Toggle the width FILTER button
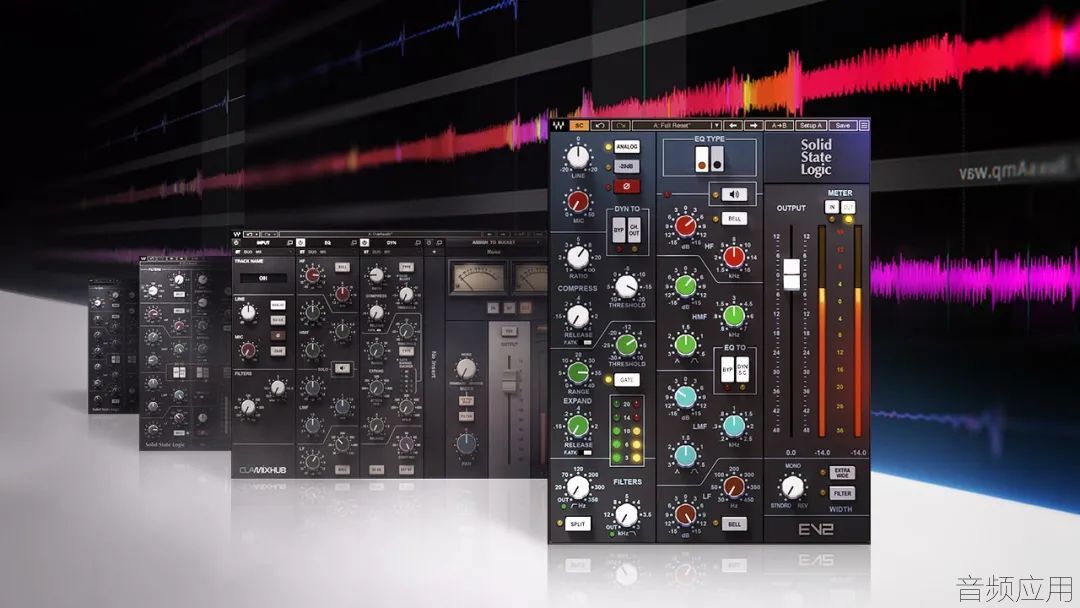This screenshot has width=1080, height=608. 842,494
